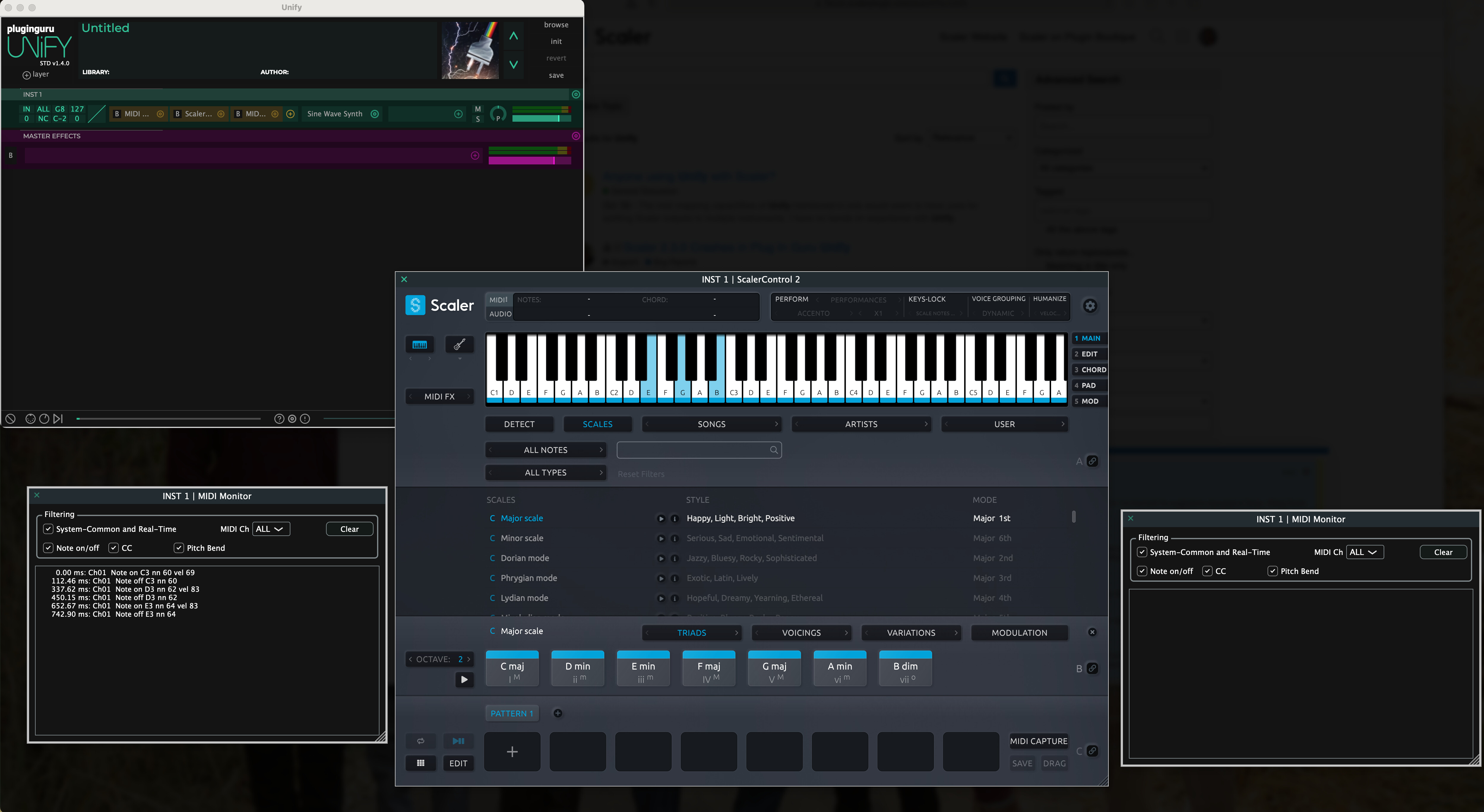Click Clear in the left MIDI Monitor
Image resolution: width=1484 pixels, height=812 pixels.
349,529
